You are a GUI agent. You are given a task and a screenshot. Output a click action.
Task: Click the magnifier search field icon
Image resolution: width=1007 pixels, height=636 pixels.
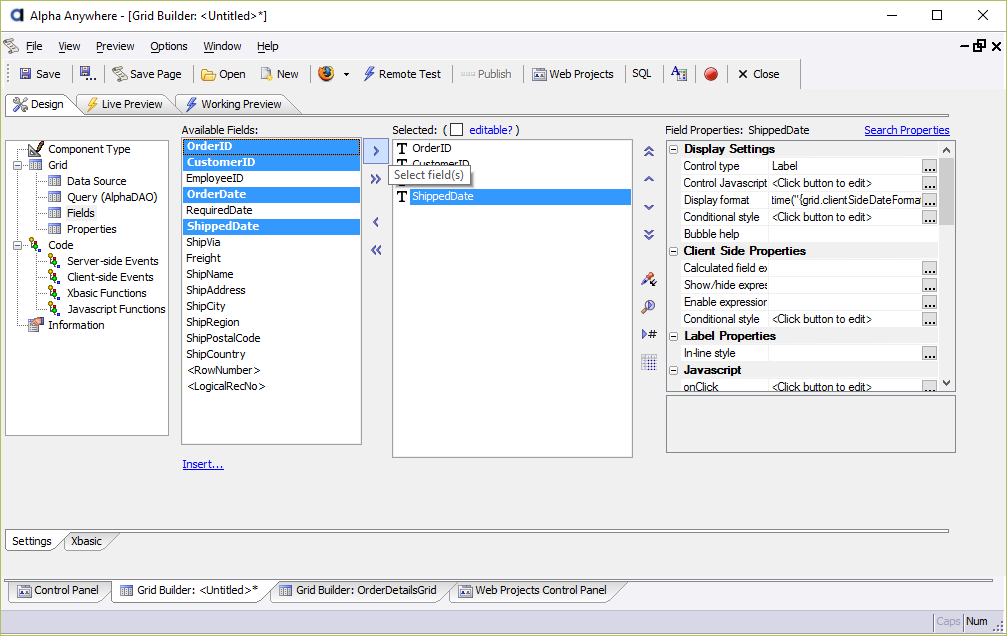click(x=649, y=306)
